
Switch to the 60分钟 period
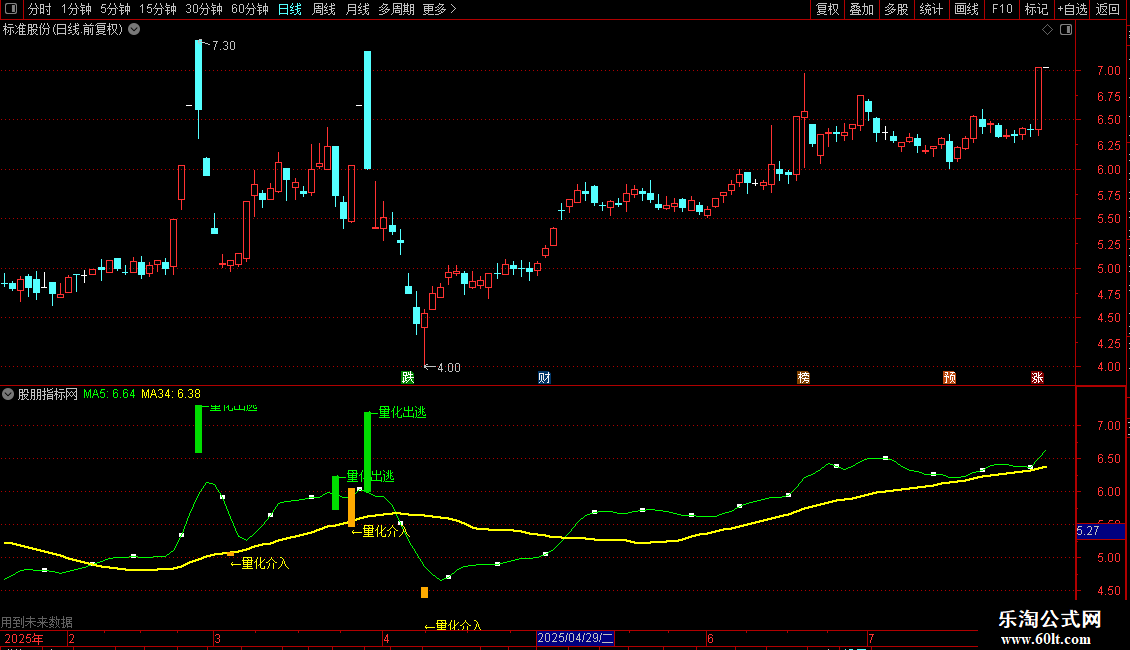point(250,9)
